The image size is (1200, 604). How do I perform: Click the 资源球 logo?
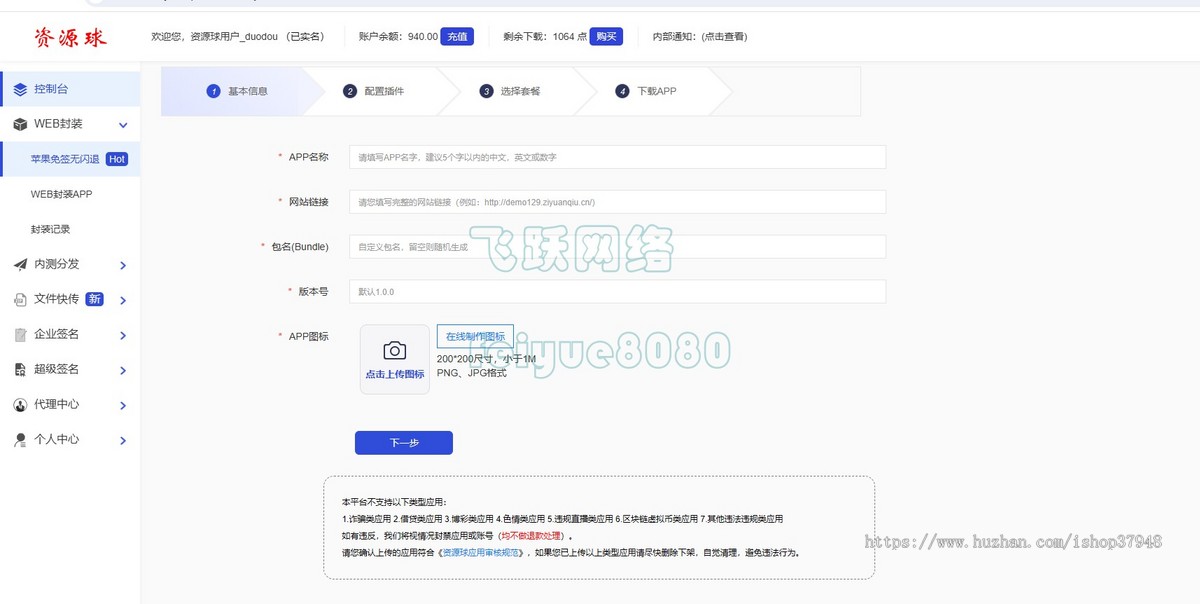(x=70, y=38)
